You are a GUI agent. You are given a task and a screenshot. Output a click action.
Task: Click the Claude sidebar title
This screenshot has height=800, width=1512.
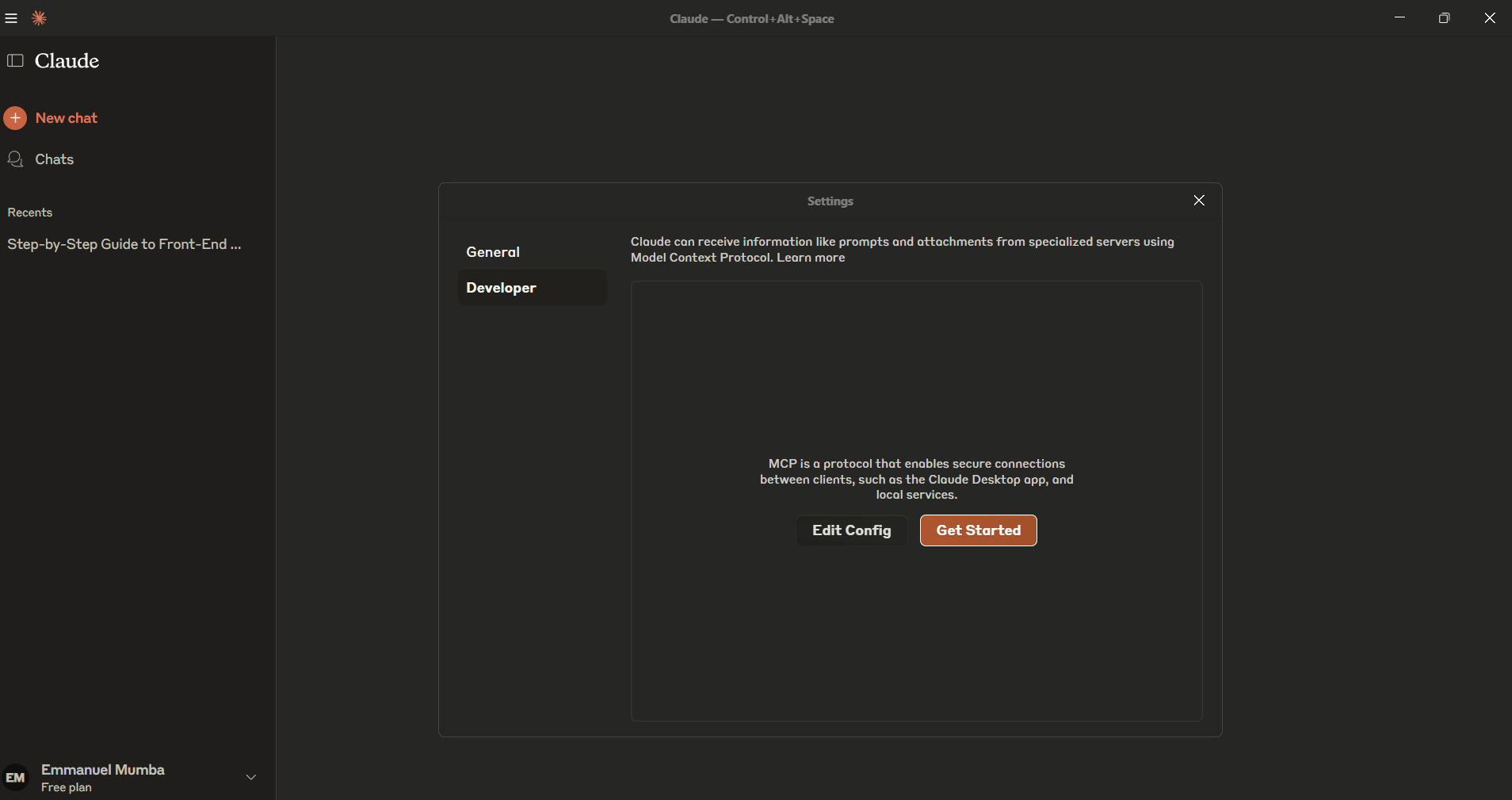click(x=67, y=61)
